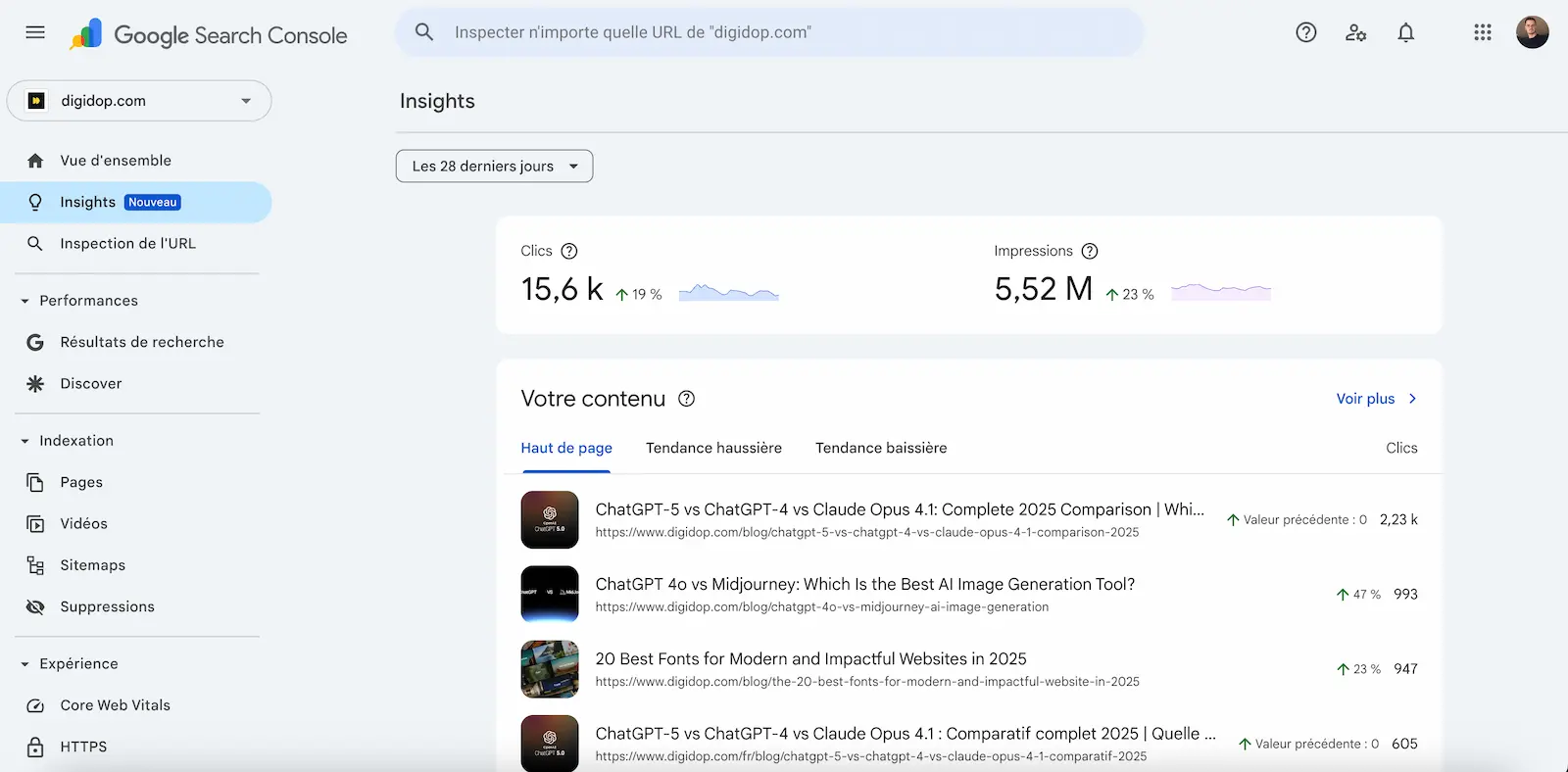Open the notifications bell

[1406, 32]
